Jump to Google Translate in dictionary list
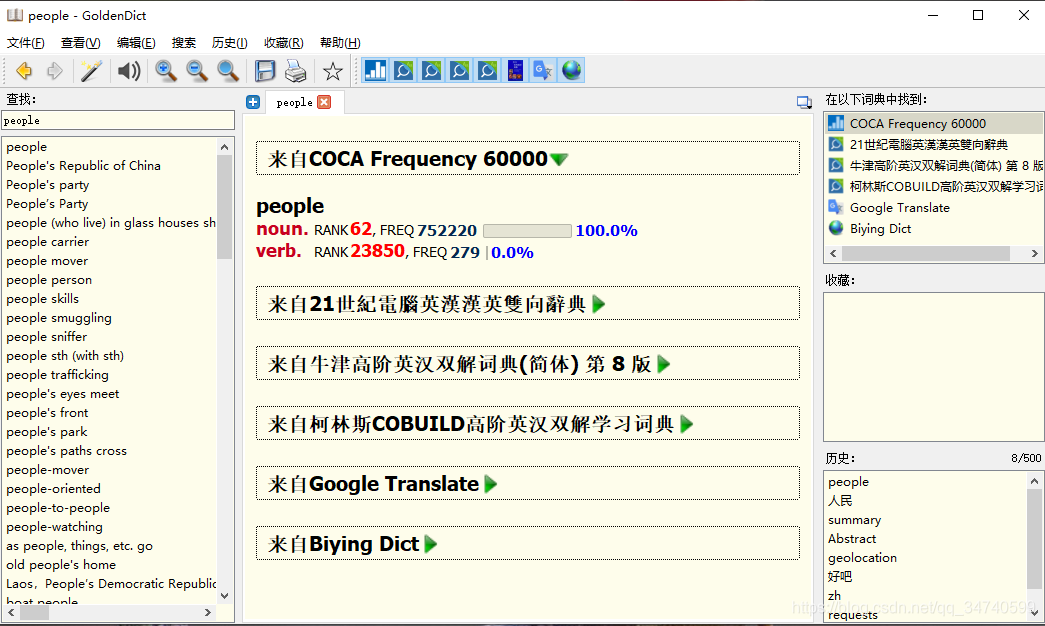1045x626 pixels. point(934,207)
